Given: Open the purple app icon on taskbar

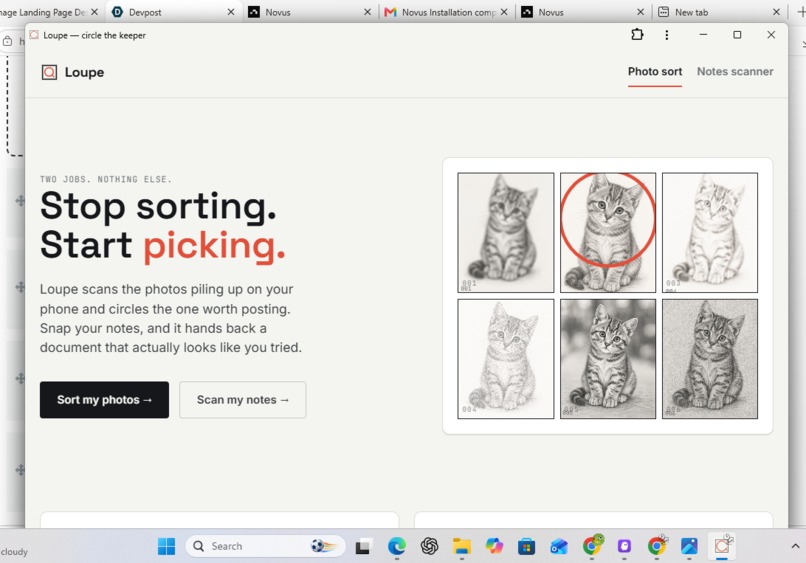Looking at the screenshot, I should point(624,546).
